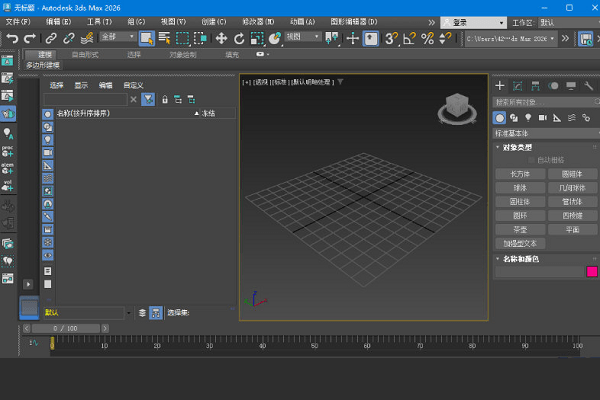Open the 标准基本体 primitive type dropdown
The width and height of the screenshot is (600, 400).
tap(544, 132)
